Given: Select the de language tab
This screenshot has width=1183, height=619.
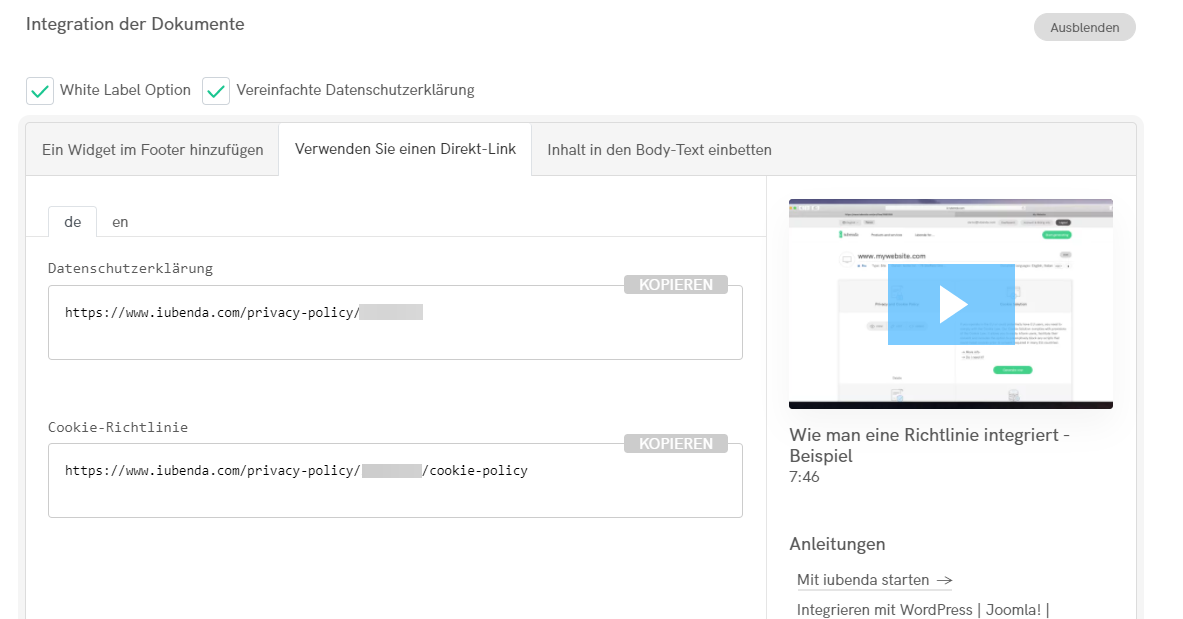Looking at the screenshot, I should tap(72, 222).
